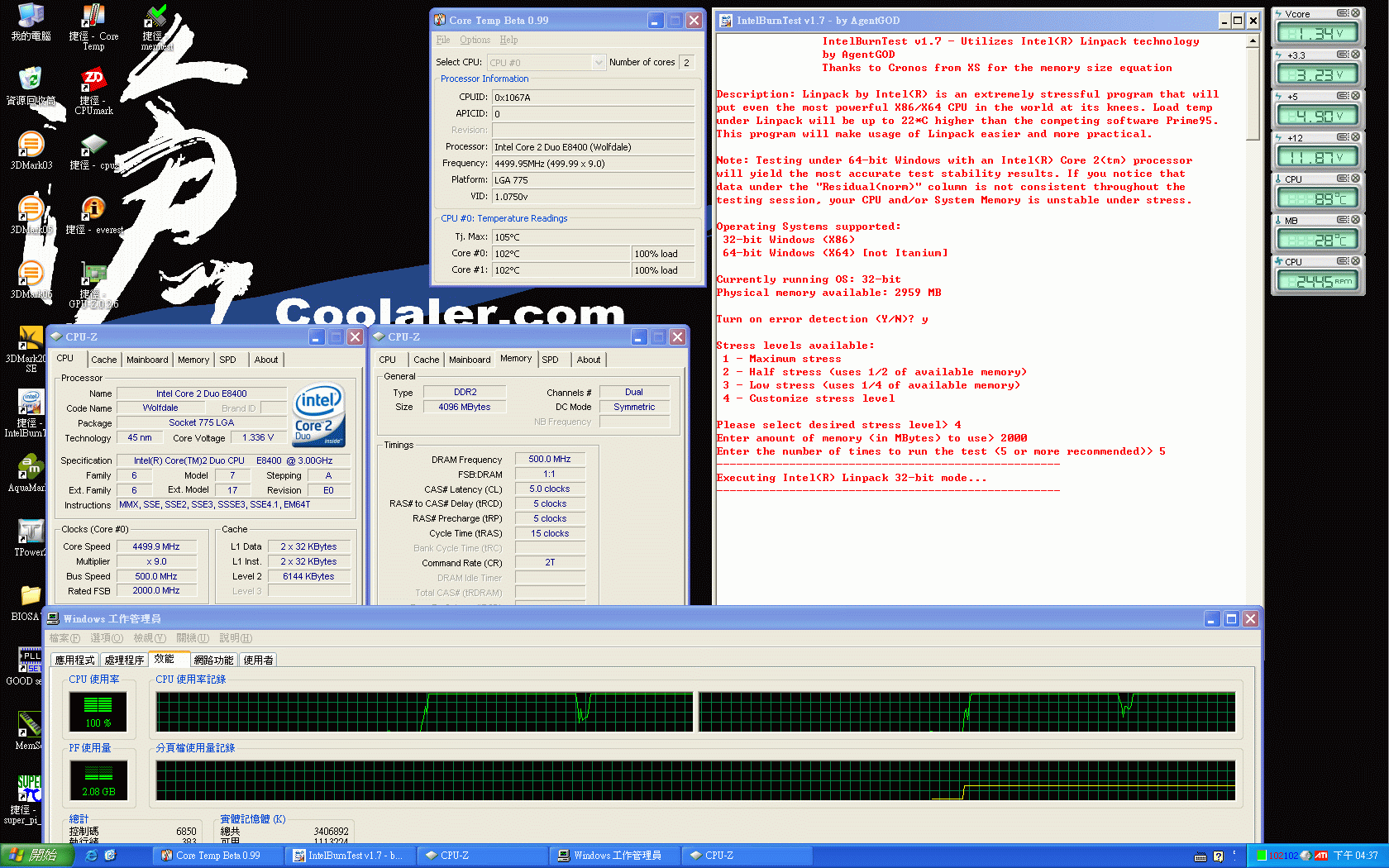Click the keyboard language bar icon
The width and height of the screenshot is (1389, 868).
click(1200, 856)
